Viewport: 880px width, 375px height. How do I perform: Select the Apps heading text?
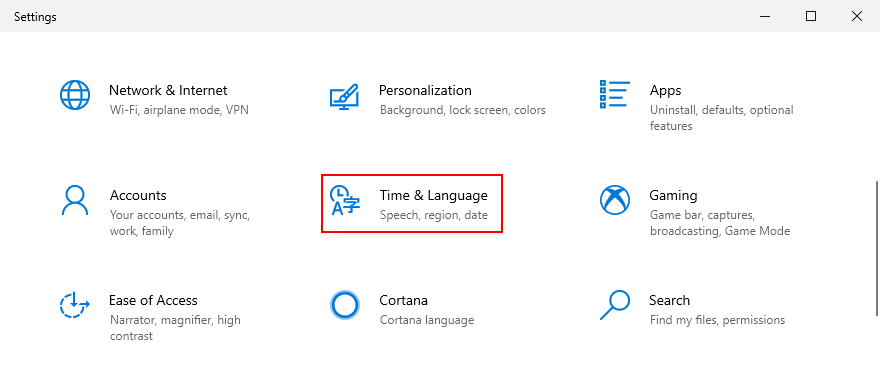point(665,91)
